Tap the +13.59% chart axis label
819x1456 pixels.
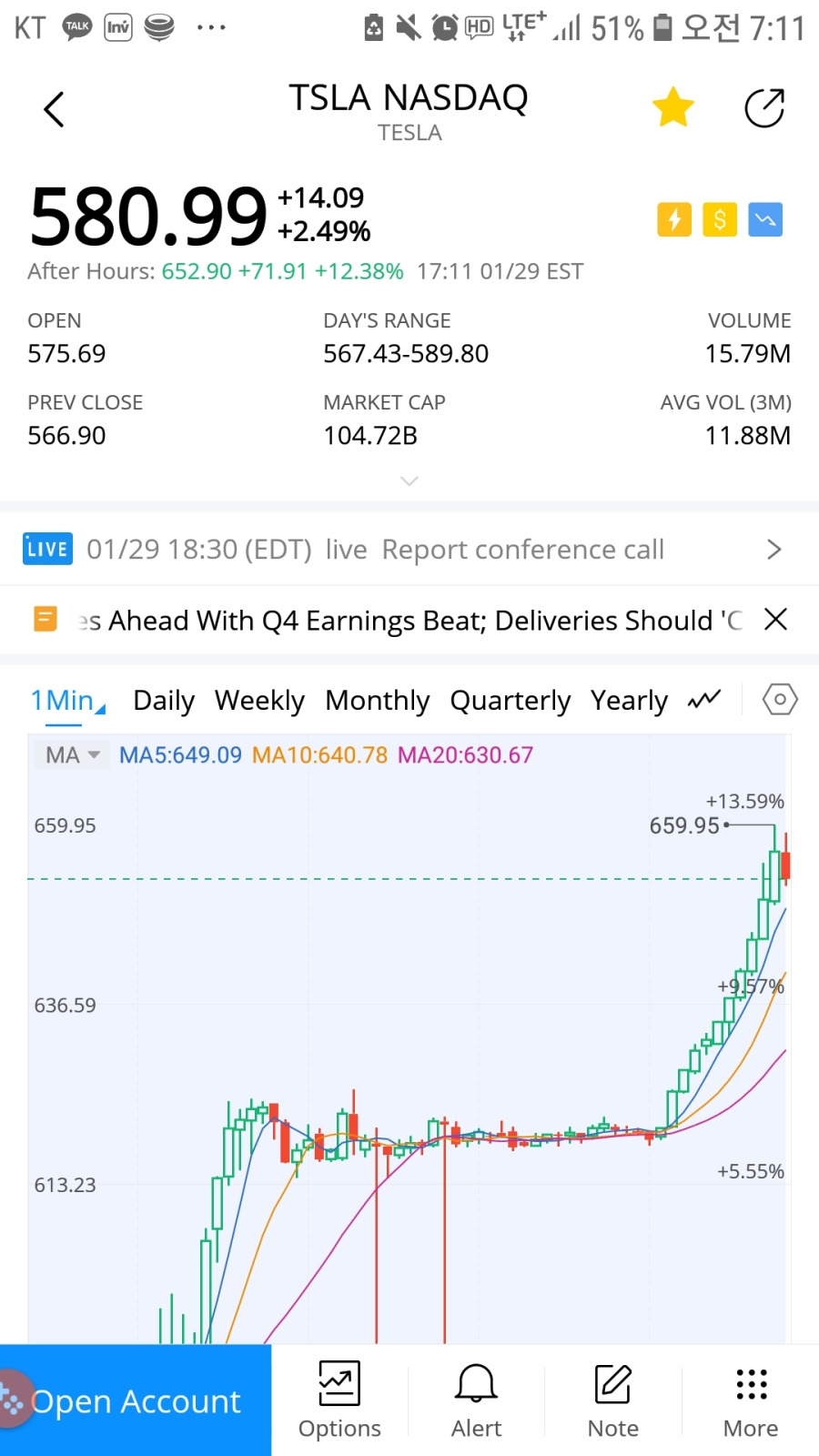pos(744,802)
